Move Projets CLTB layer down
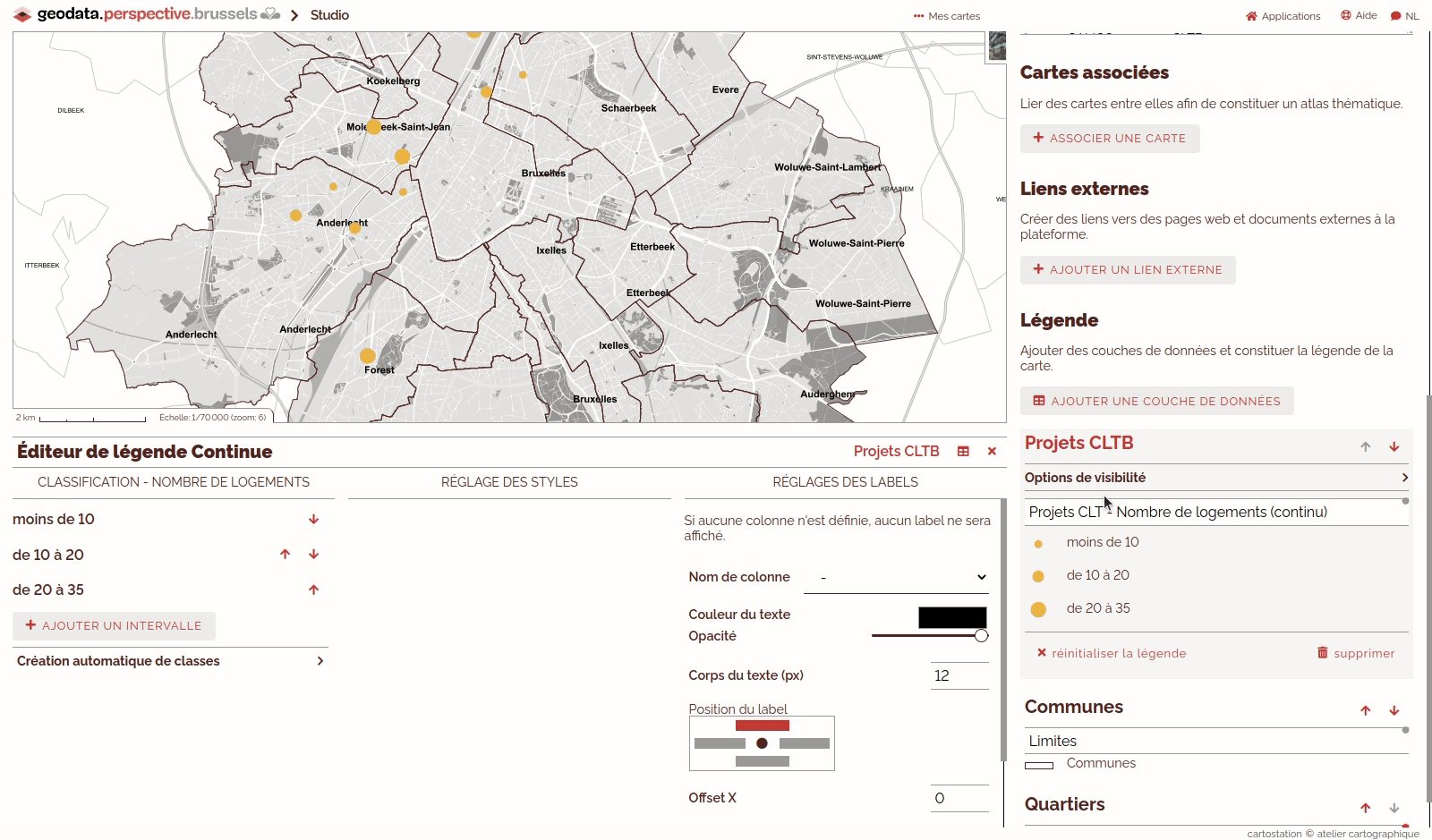1432x840 pixels. (x=1394, y=446)
